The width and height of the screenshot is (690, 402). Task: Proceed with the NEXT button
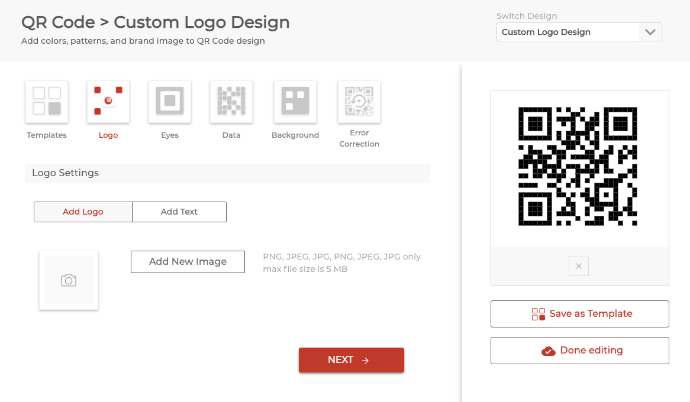(x=351, y=360)
